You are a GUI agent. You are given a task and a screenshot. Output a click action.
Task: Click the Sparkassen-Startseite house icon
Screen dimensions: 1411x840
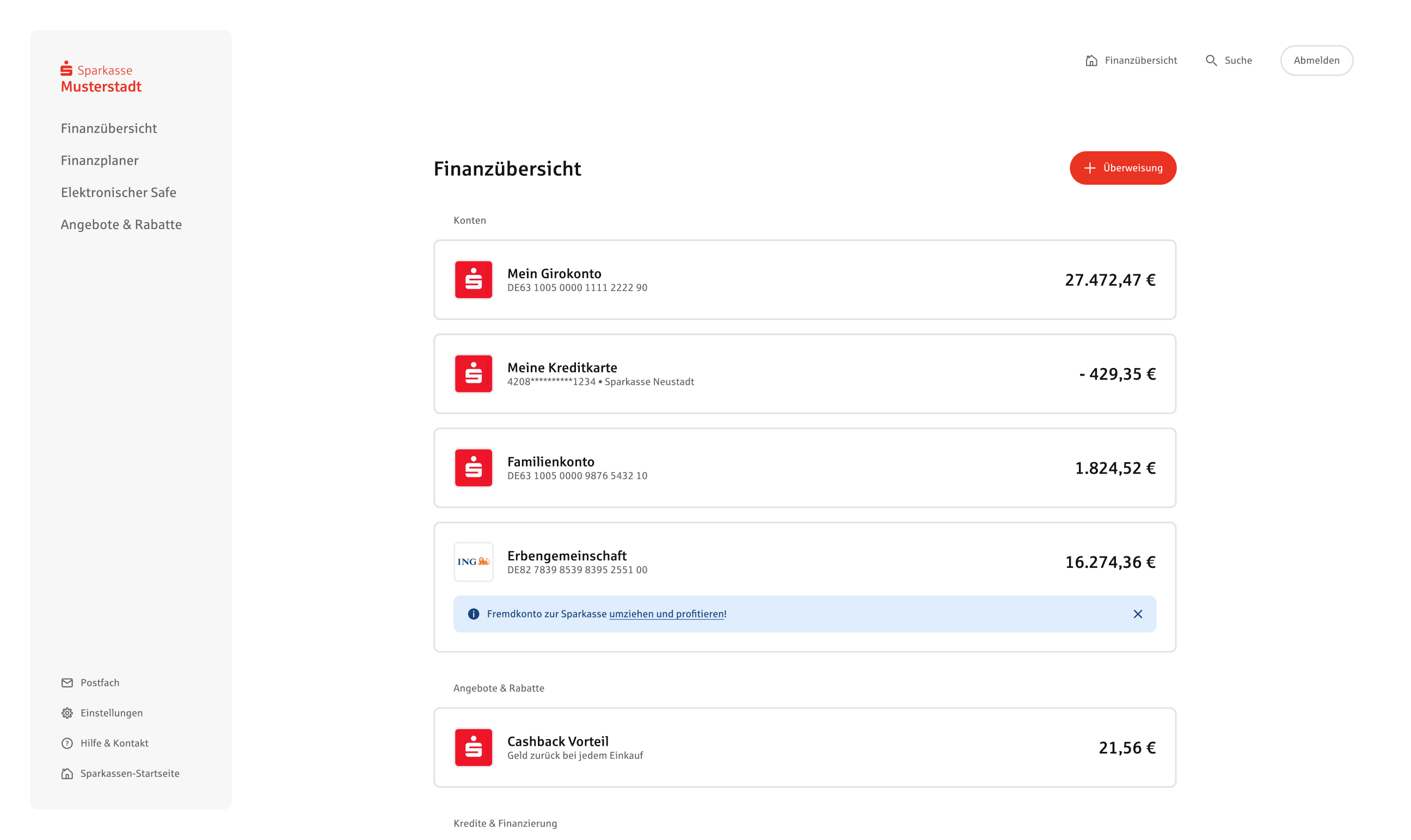coord(67,773)
